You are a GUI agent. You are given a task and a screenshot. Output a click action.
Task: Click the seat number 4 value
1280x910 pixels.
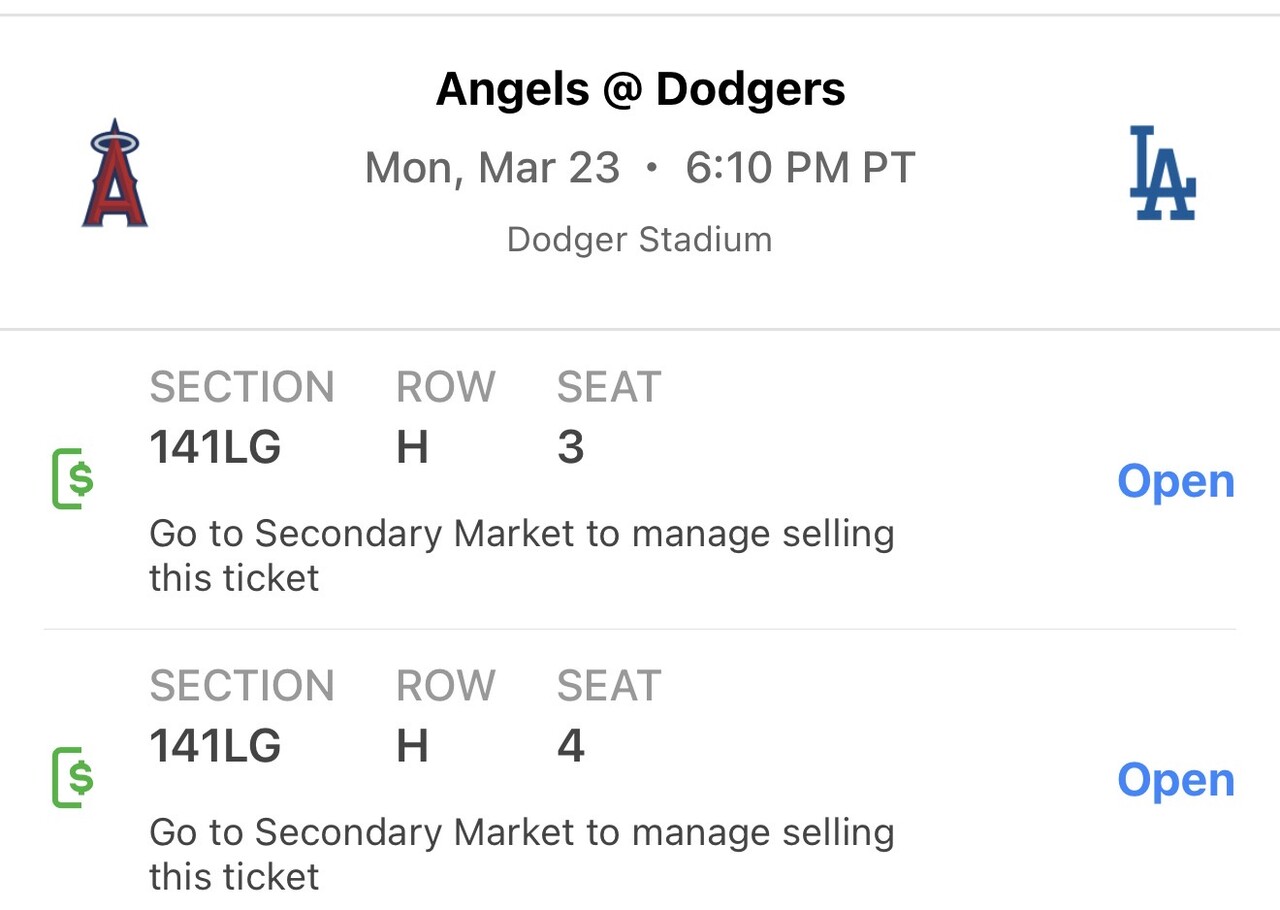click(x=570, y=746)
